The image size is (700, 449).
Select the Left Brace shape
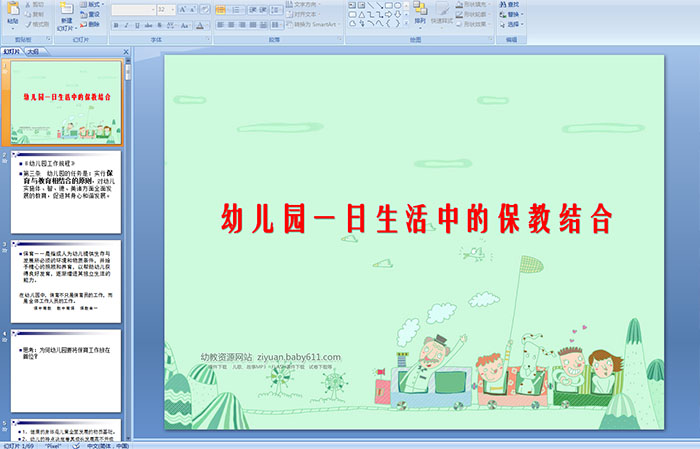pos(388,24)
